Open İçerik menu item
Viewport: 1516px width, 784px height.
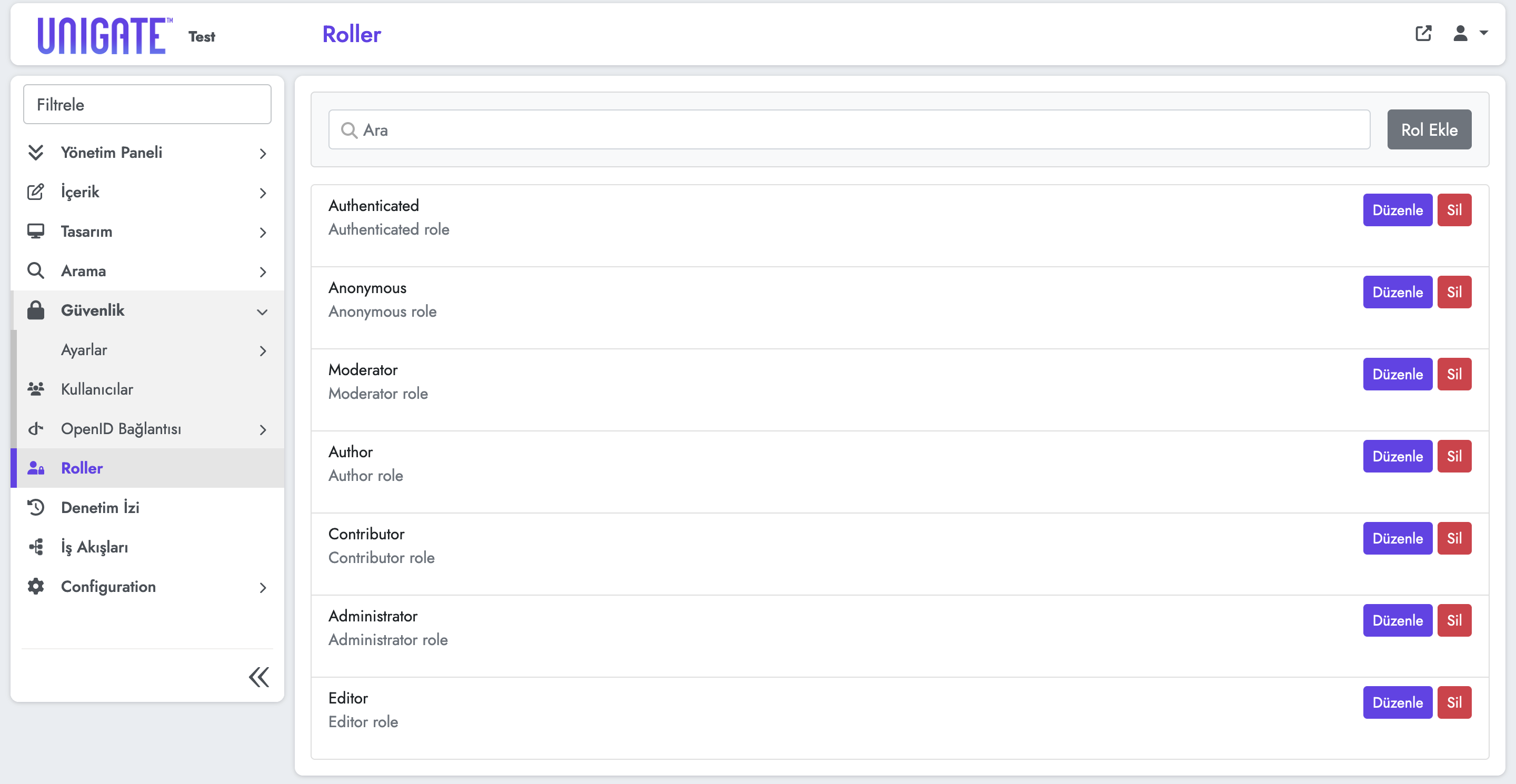pyautogui.click(x=147, y=192)
